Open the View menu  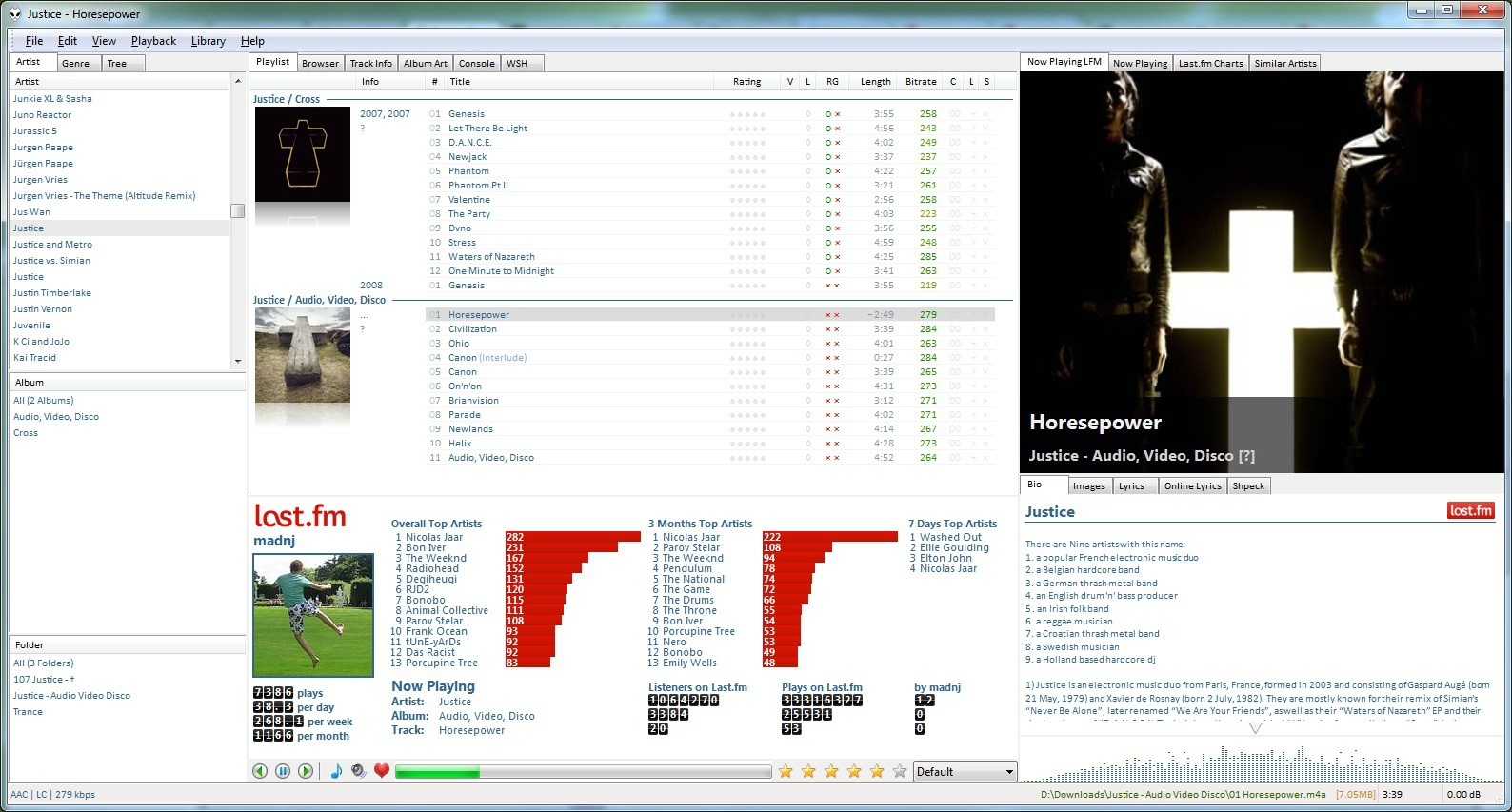[x=104, y=41]
